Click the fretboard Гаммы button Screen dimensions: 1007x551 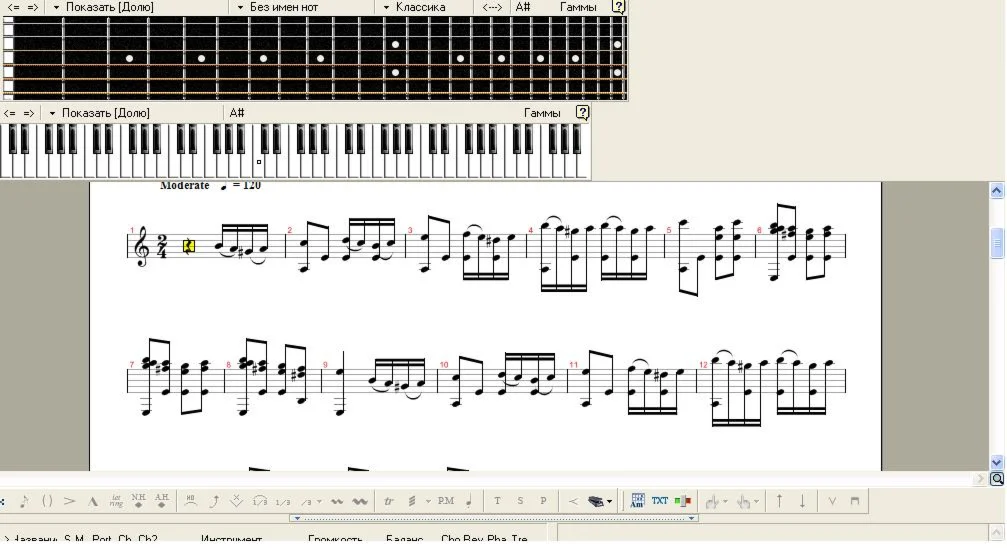[578, 7]
